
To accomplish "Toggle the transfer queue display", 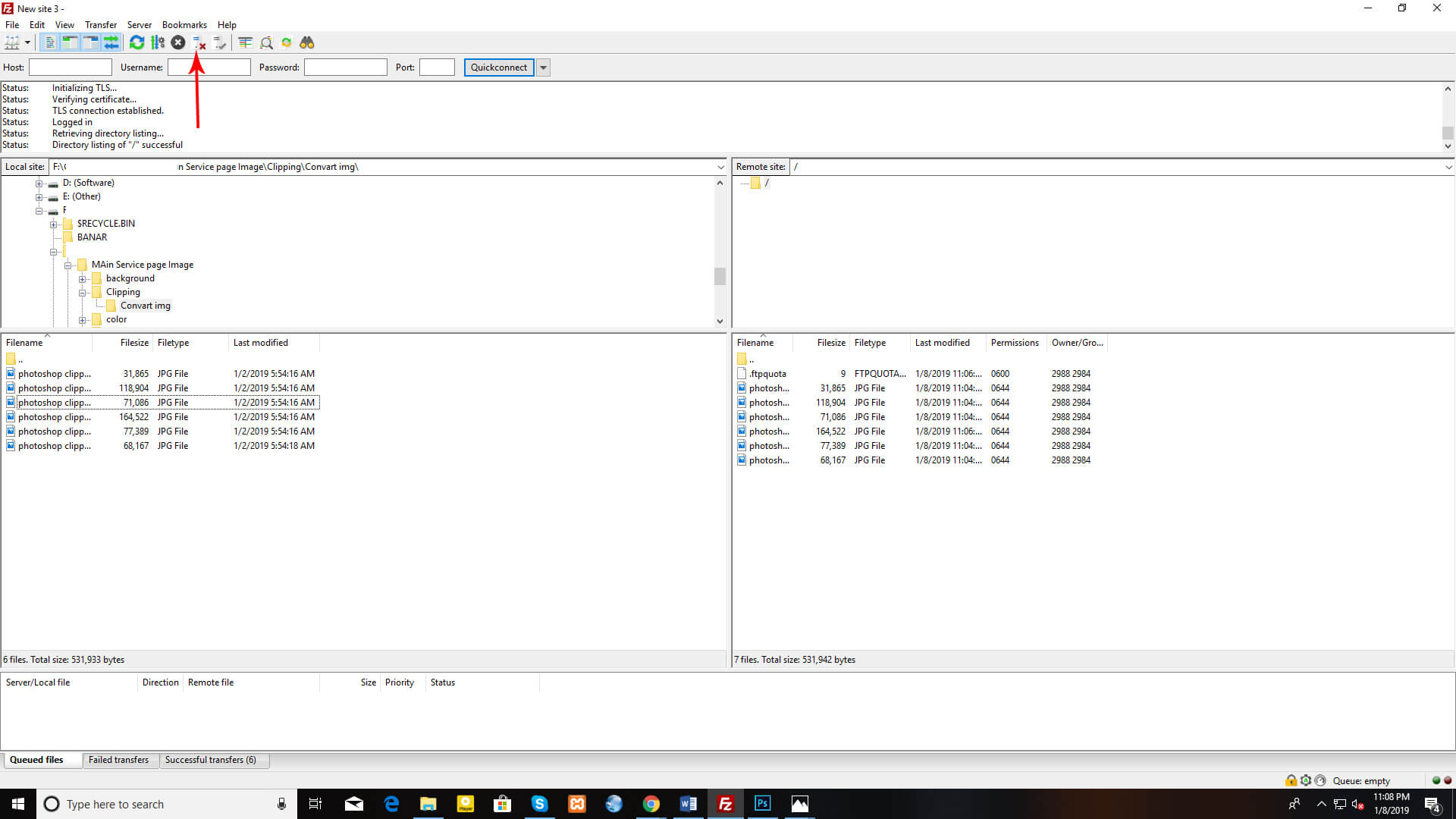I will click(111, 42).
